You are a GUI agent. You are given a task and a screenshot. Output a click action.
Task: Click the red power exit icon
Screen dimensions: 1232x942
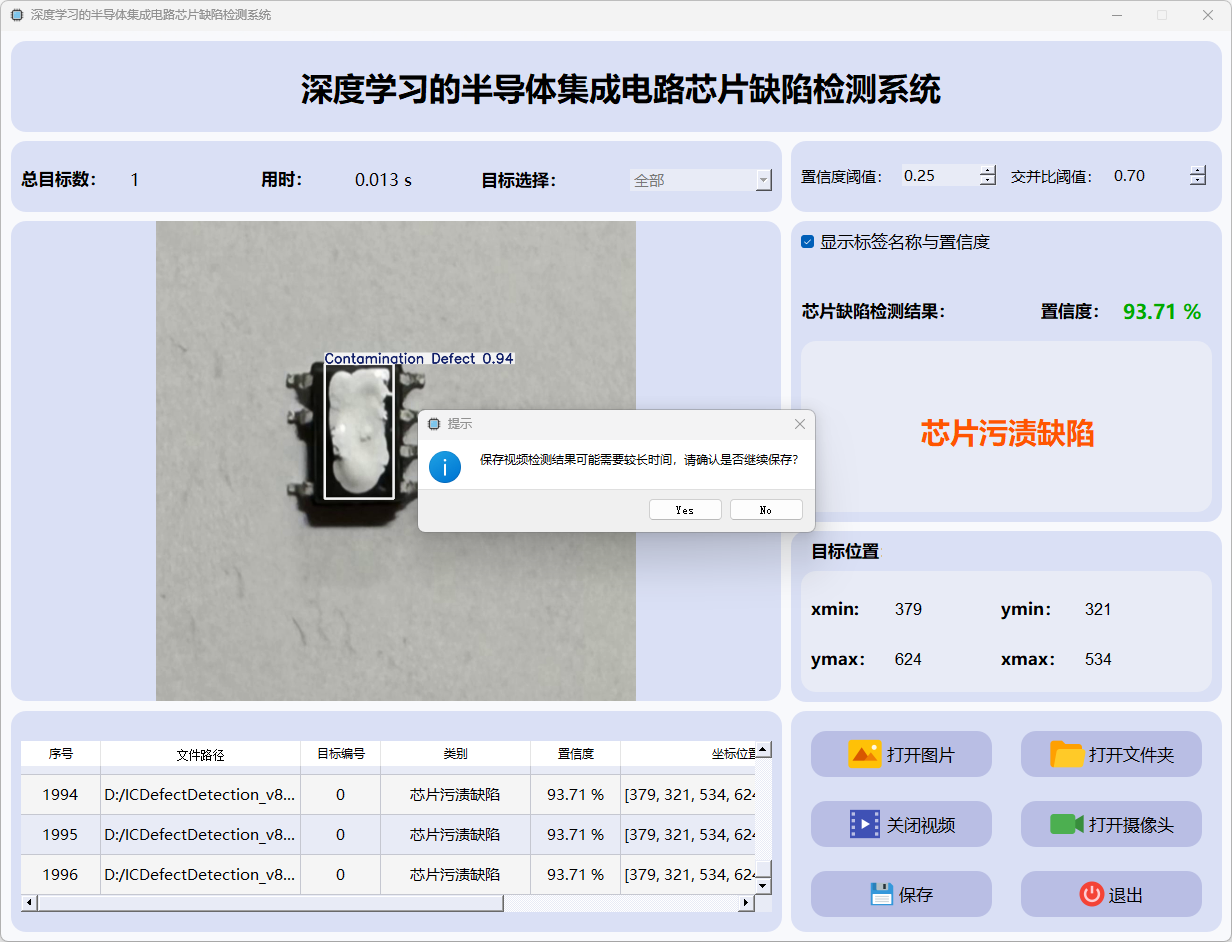click(1091, 894)
